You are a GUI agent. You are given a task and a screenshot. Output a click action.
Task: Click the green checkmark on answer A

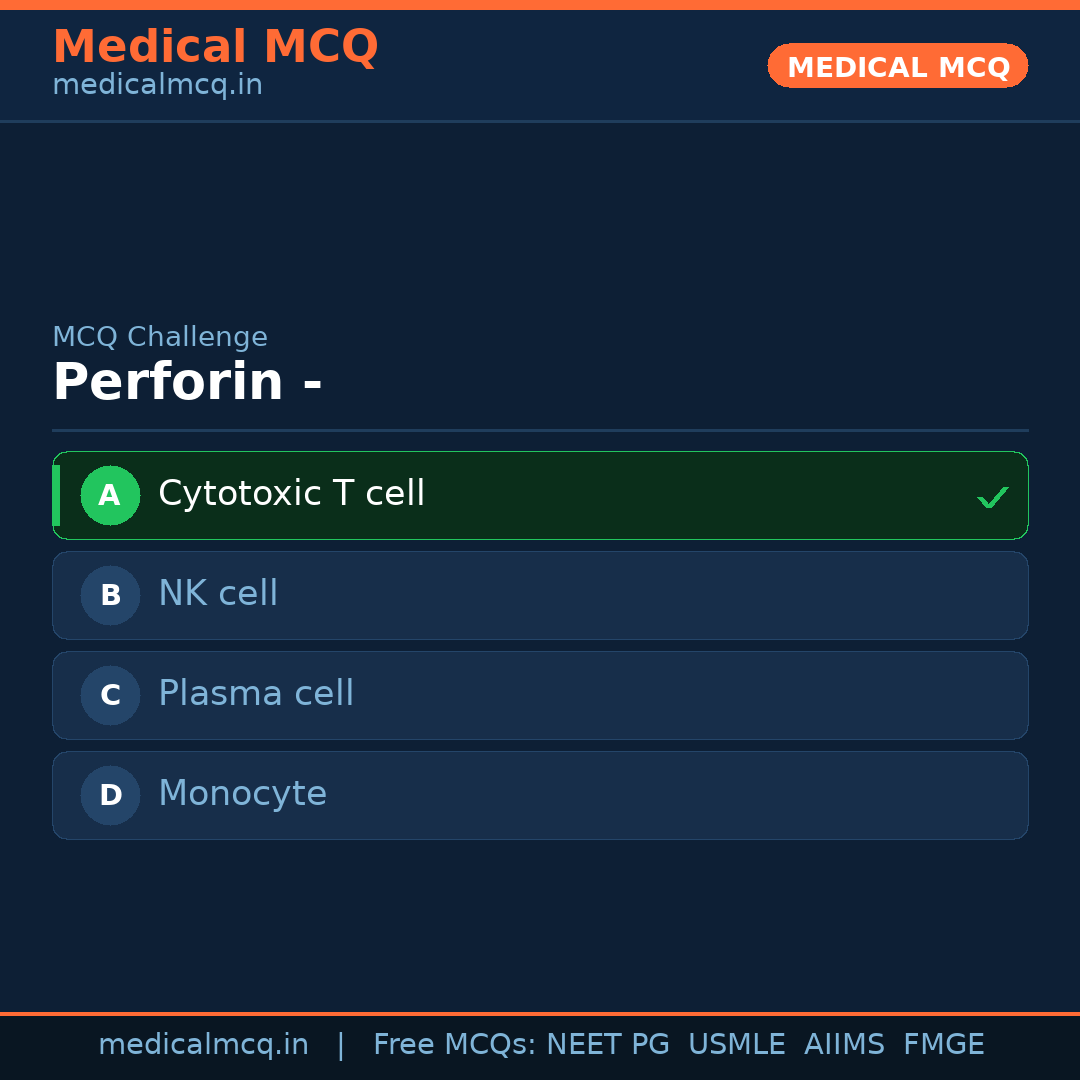[x=992, y=495]
